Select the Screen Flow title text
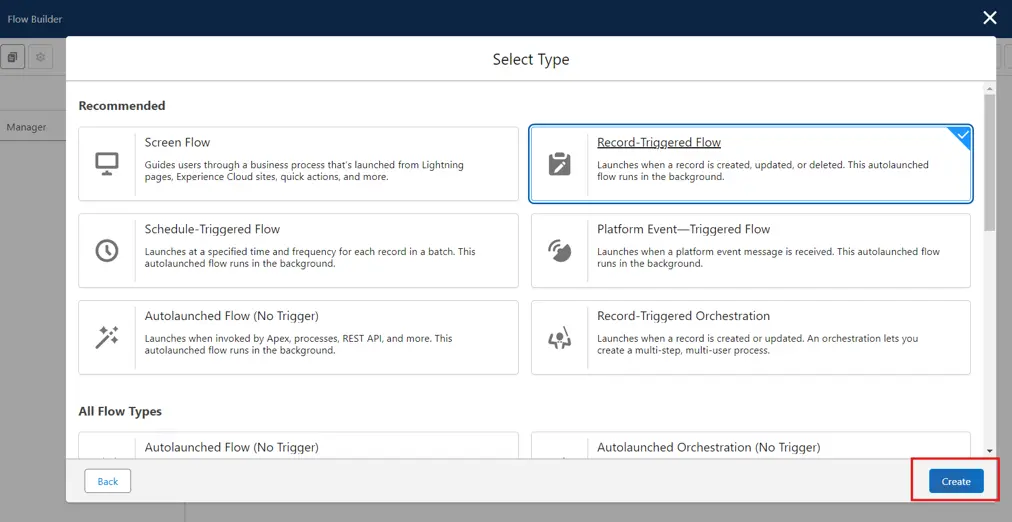The height and width of the screenshot is (522, 1012). coord(177,143)
